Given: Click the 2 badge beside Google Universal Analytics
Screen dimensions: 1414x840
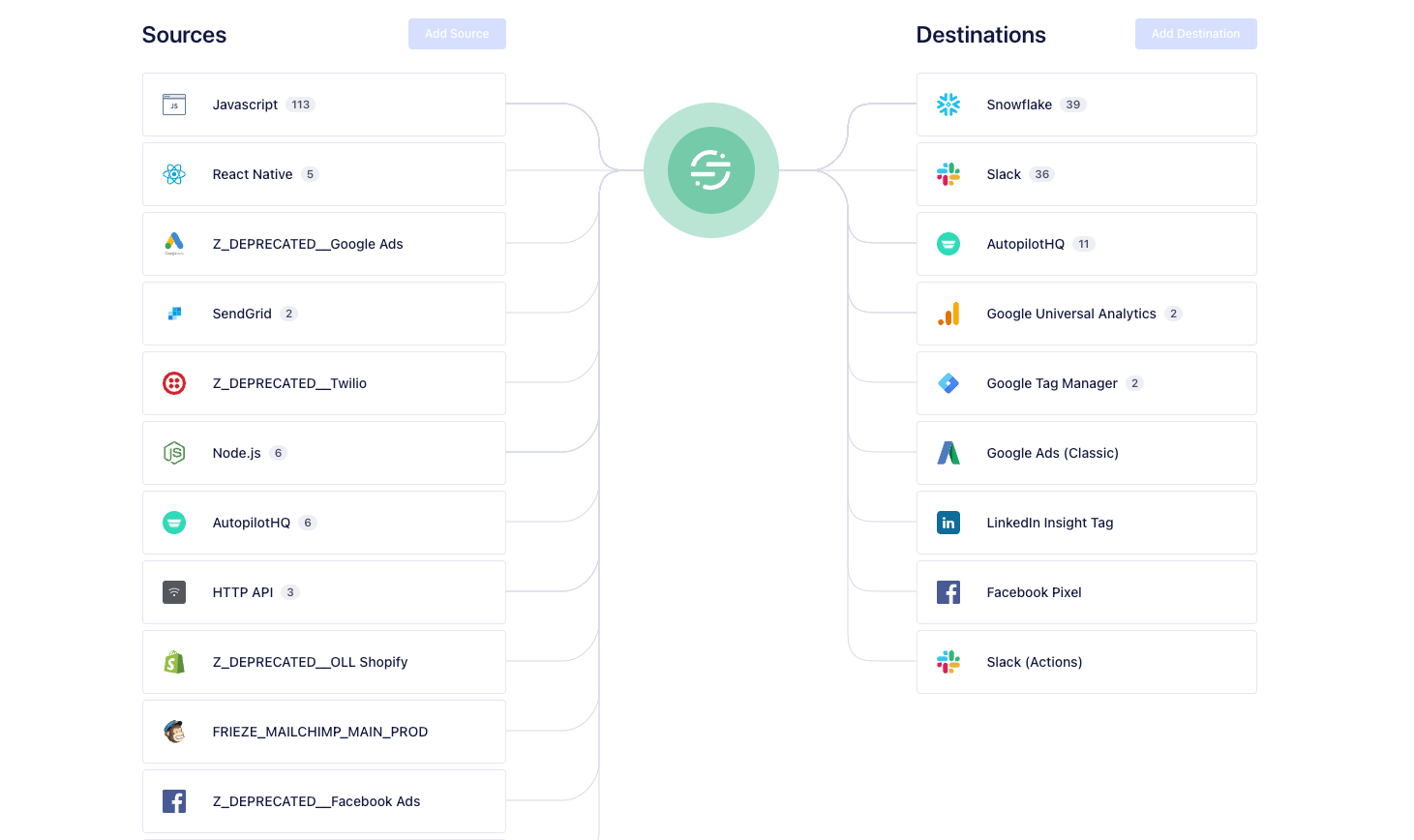Looking at the screenshot, I should (1174, 314).
